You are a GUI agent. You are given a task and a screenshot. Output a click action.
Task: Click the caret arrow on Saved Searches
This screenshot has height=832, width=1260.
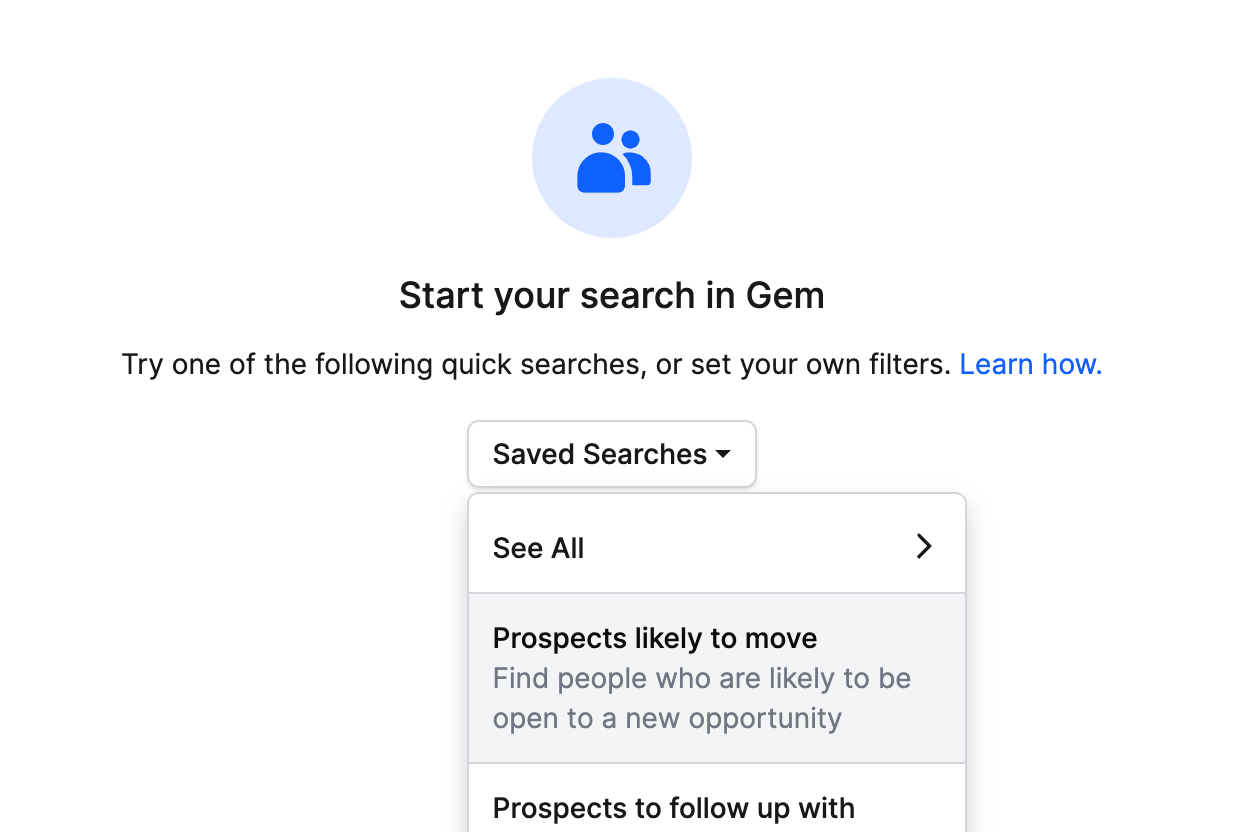click(x=723, y=455)
